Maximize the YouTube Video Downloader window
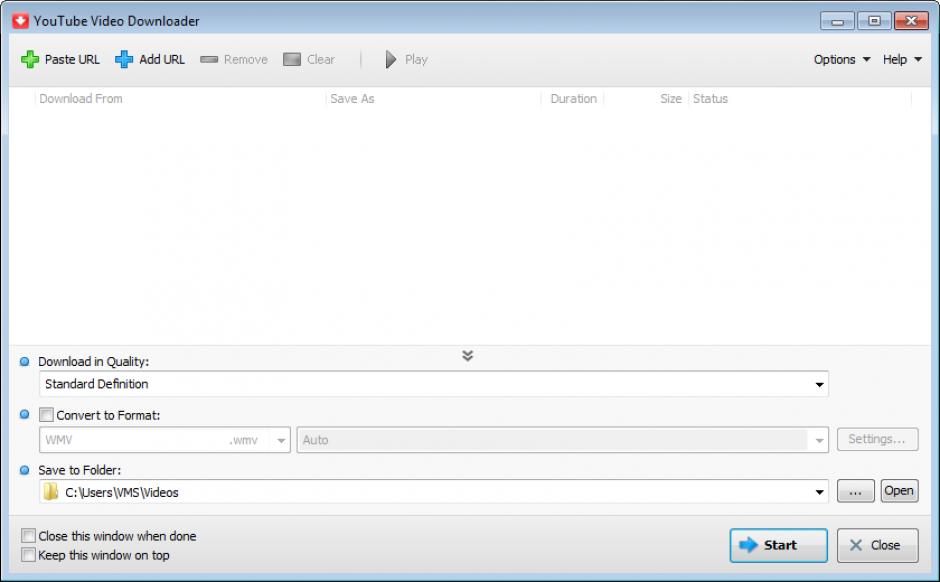This screenshot has width=940, height=582. (x=874, y=21)
